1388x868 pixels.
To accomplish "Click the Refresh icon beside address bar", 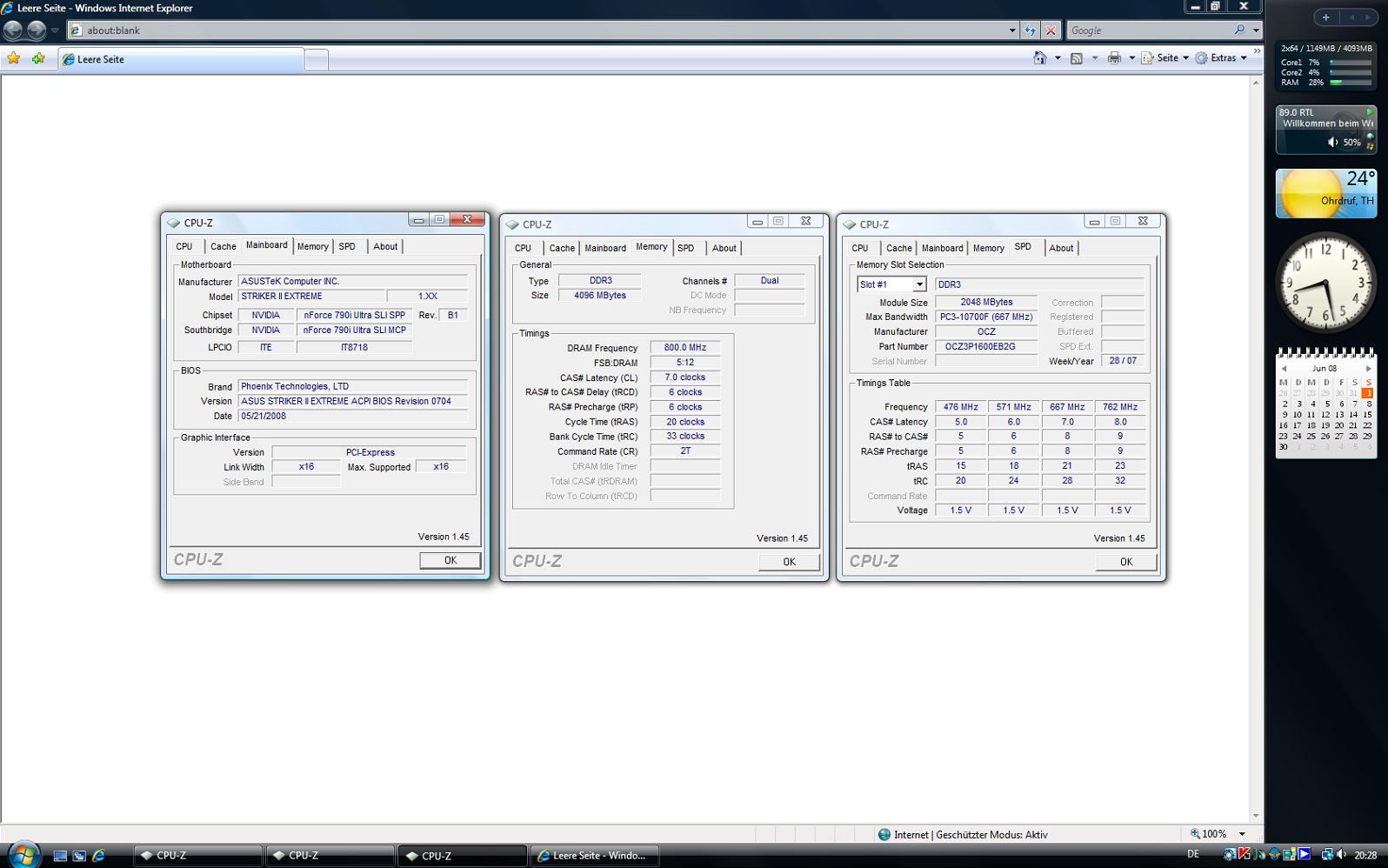I will coord(1030,30).
